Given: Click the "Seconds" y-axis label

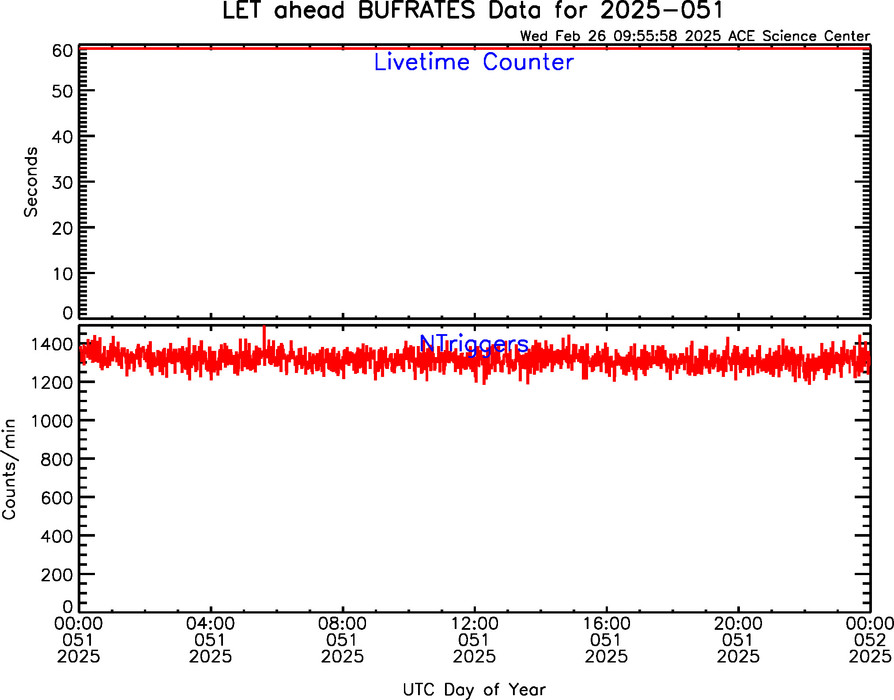Looking at the screenshot, I should (x=30, y=182).
